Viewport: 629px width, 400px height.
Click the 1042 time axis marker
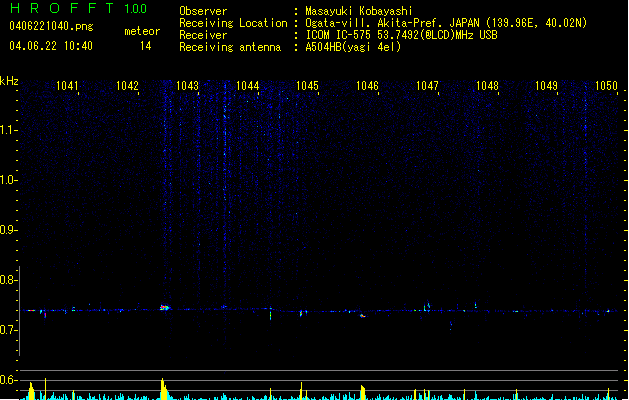[127, 85]
